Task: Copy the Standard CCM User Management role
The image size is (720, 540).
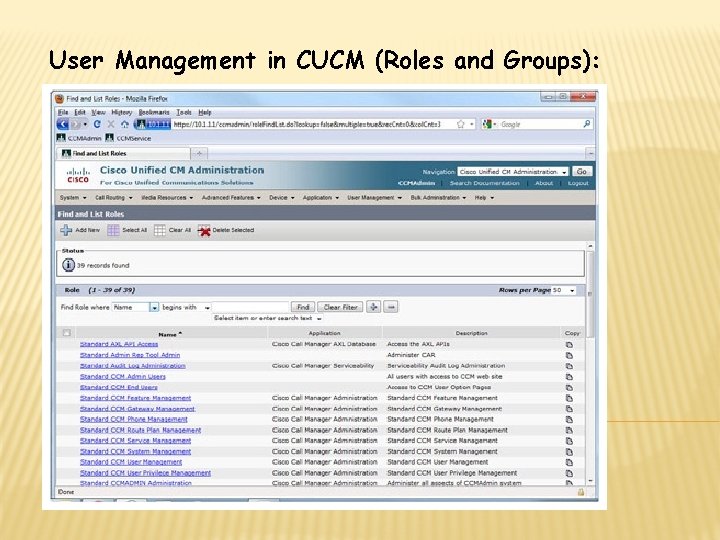Action: coord(569,462)
